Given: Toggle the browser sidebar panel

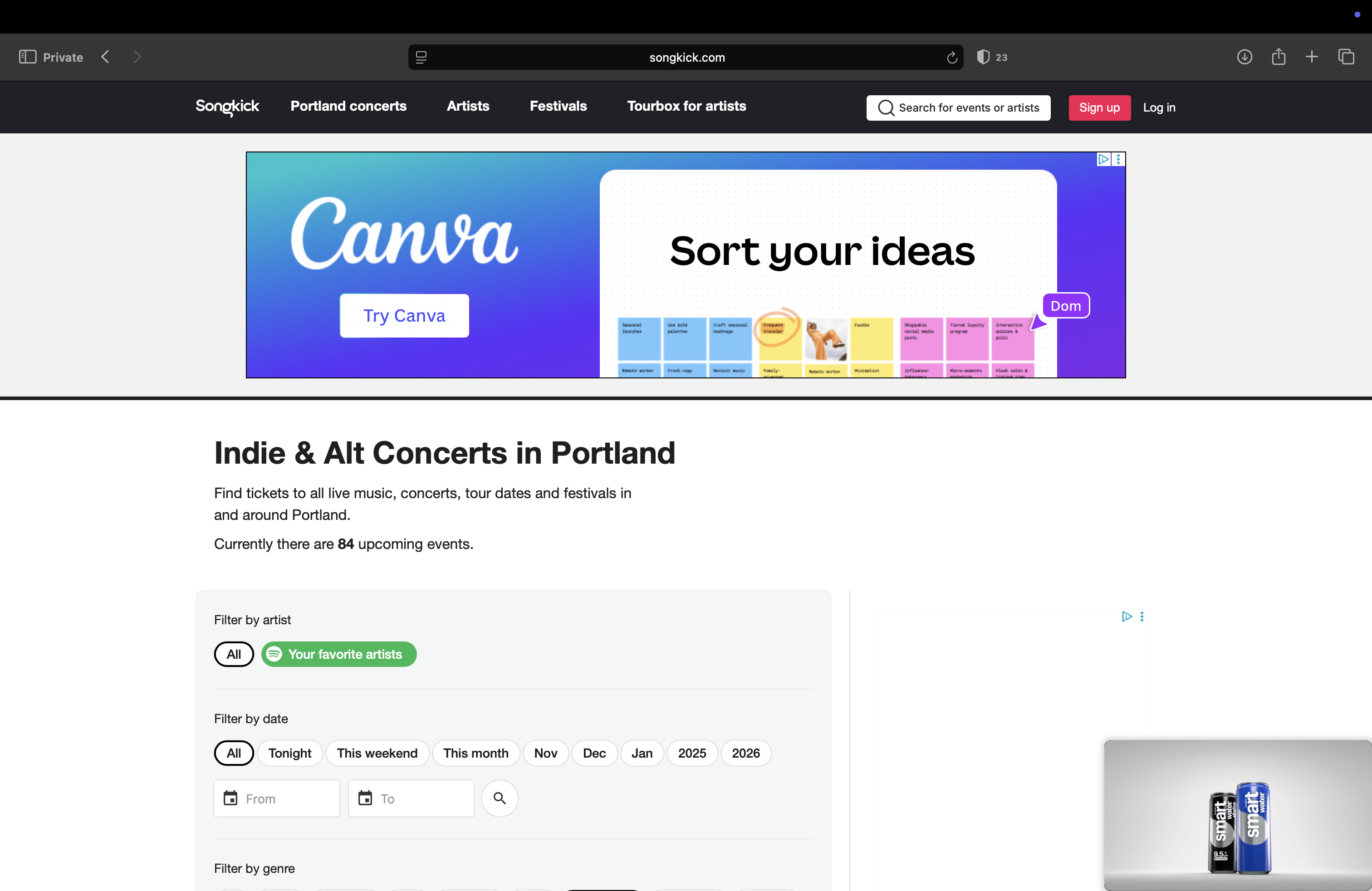Looking at the screenshot, I should [x=26, y=57].
